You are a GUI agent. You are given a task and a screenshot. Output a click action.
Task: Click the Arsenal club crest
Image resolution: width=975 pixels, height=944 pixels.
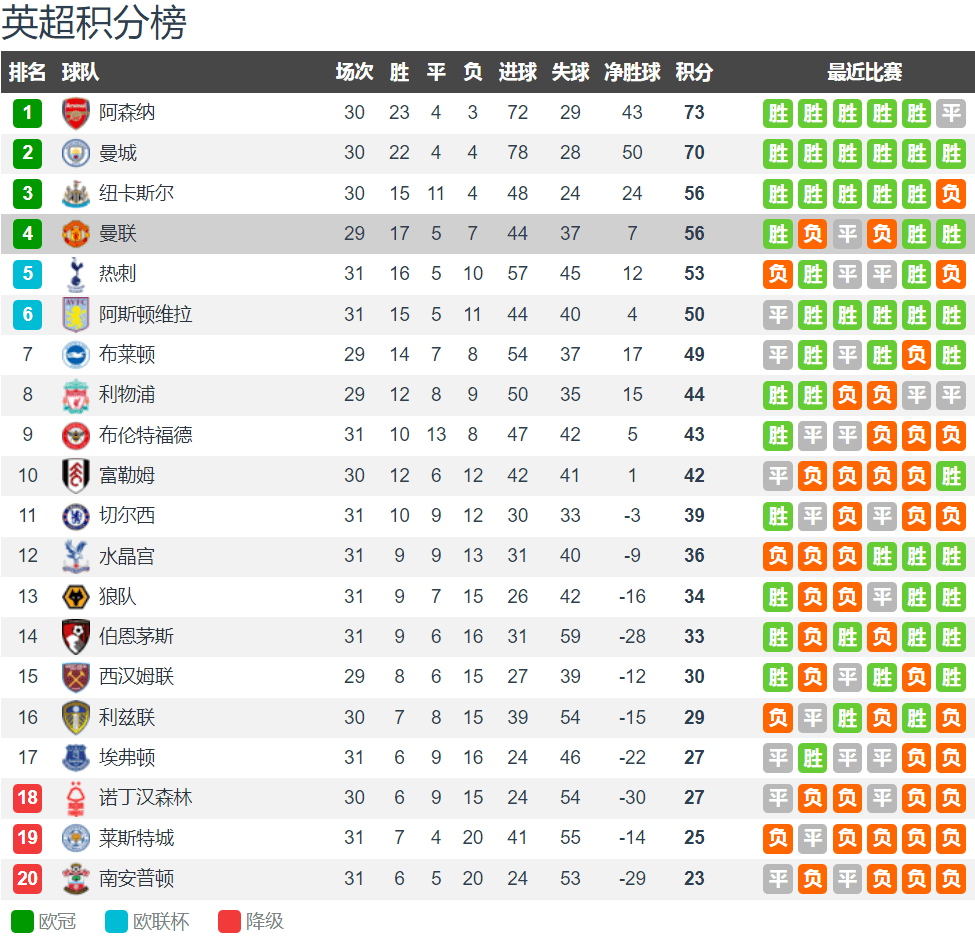76,113
